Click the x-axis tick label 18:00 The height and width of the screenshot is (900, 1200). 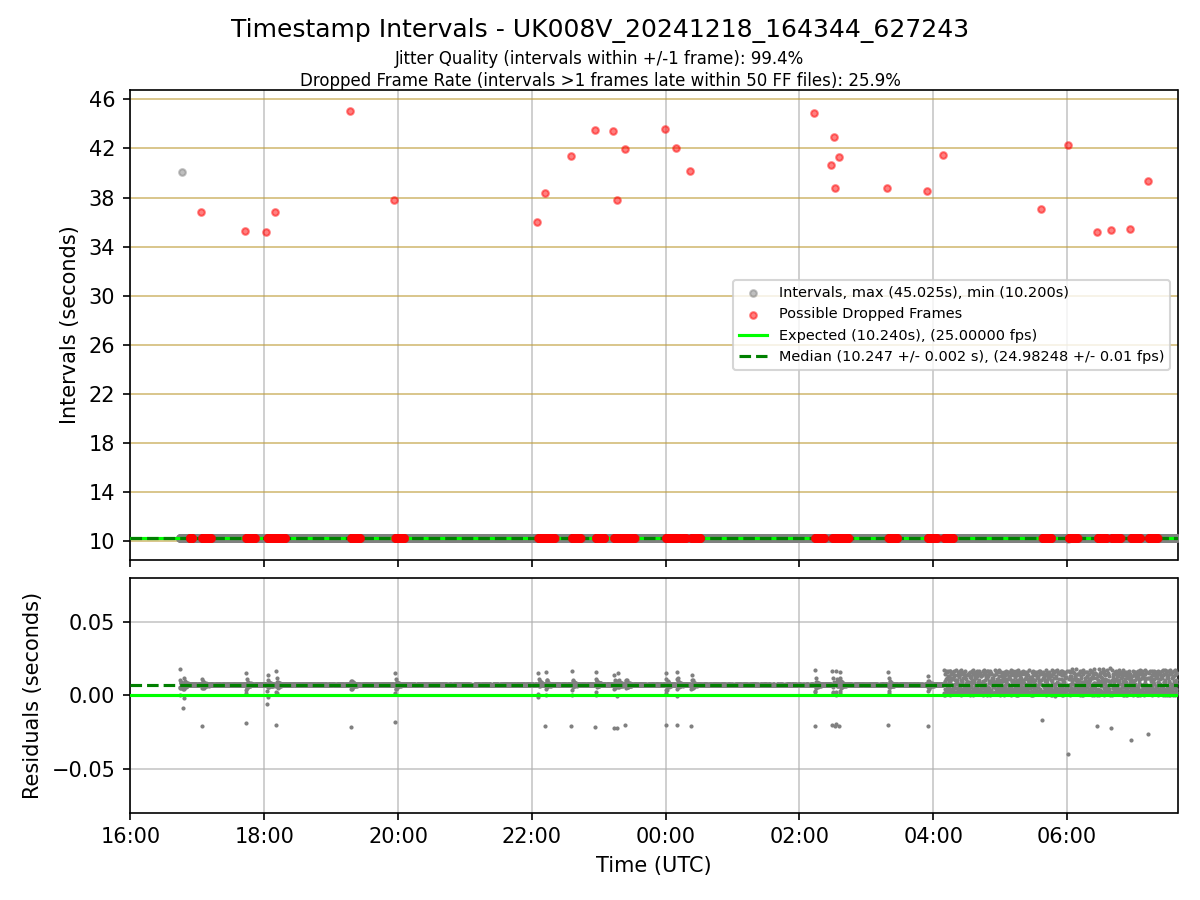[x=264, y=834]
